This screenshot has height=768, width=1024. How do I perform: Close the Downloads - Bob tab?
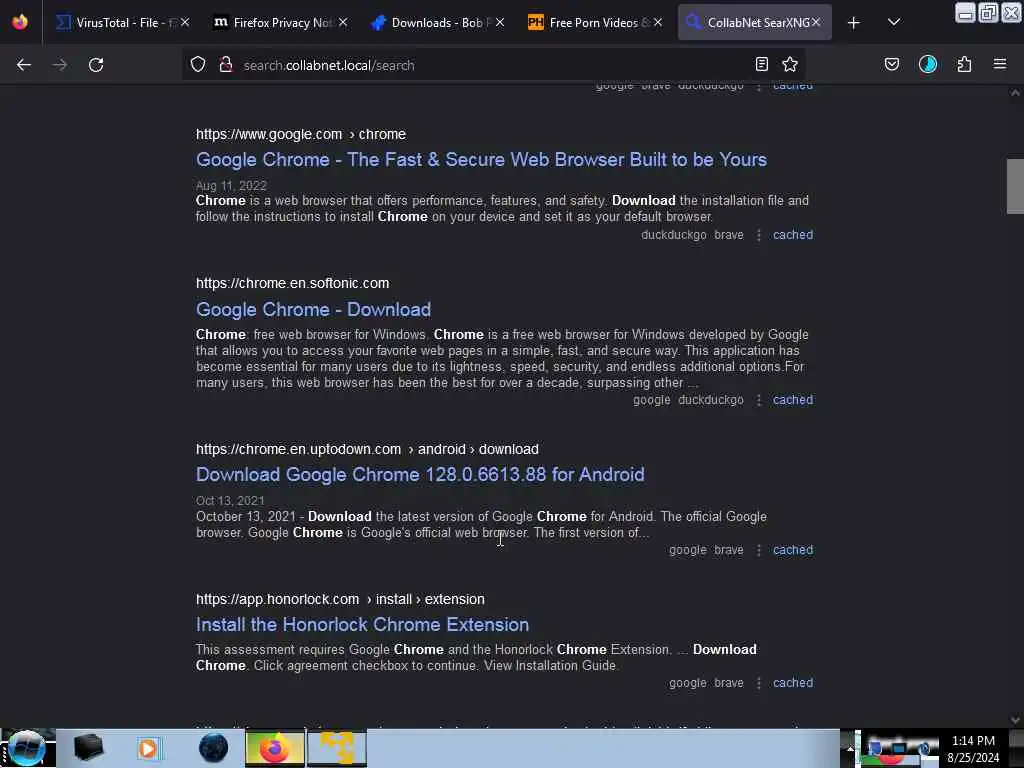pyautogui.click(x=500, y=22)
